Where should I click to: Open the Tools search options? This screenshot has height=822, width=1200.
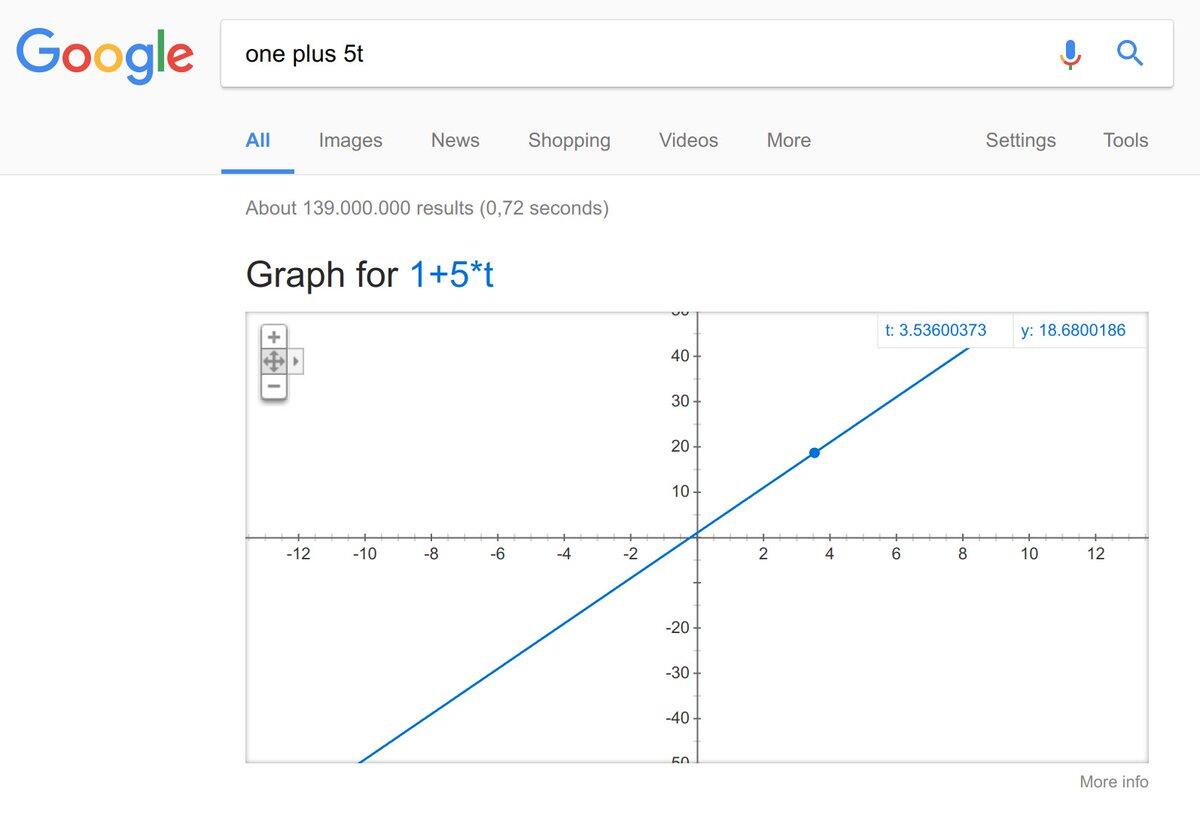click(1125, 141)
